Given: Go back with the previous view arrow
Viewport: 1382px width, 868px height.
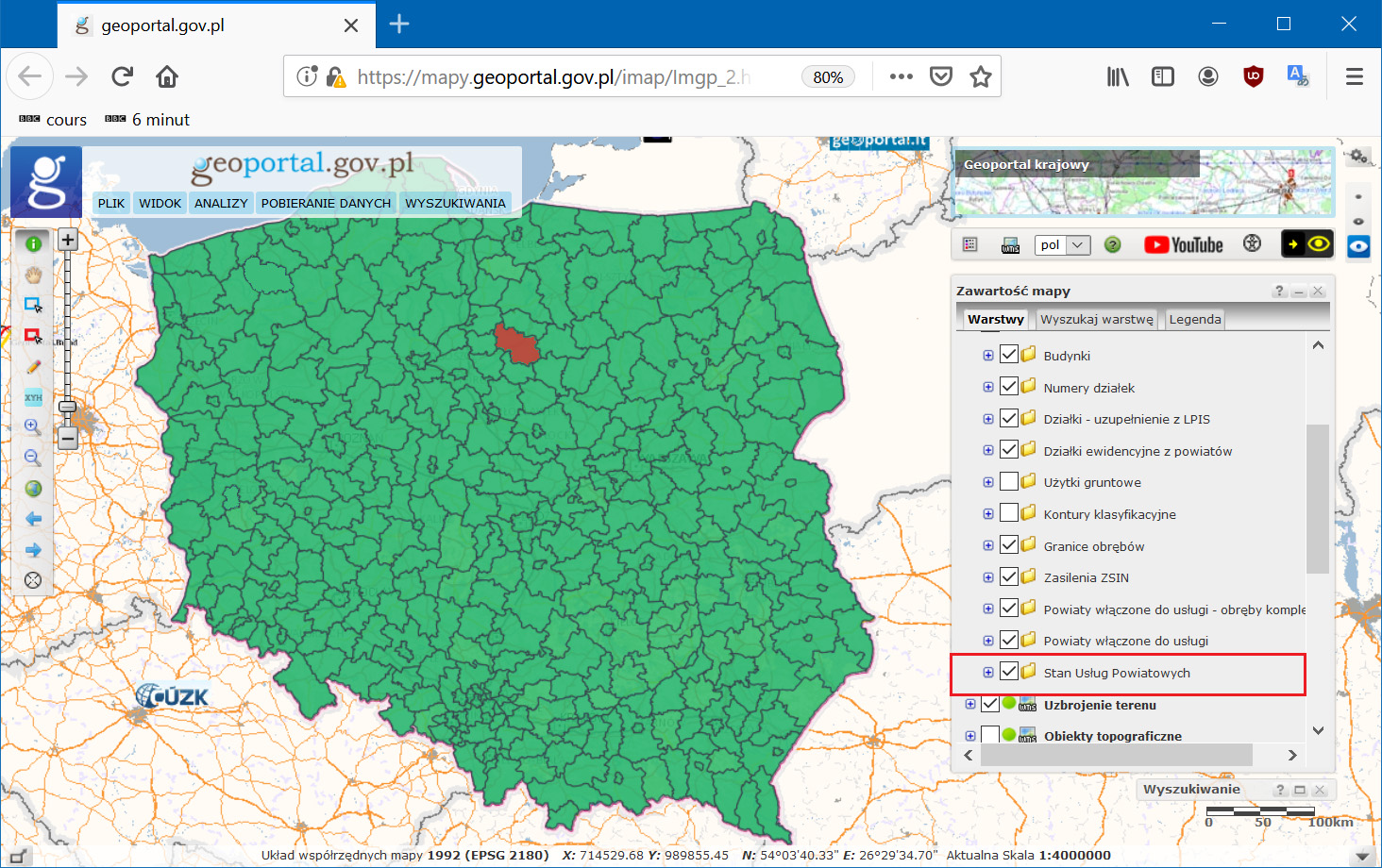Looking at the screenshot, I should [x=32, y=519].
